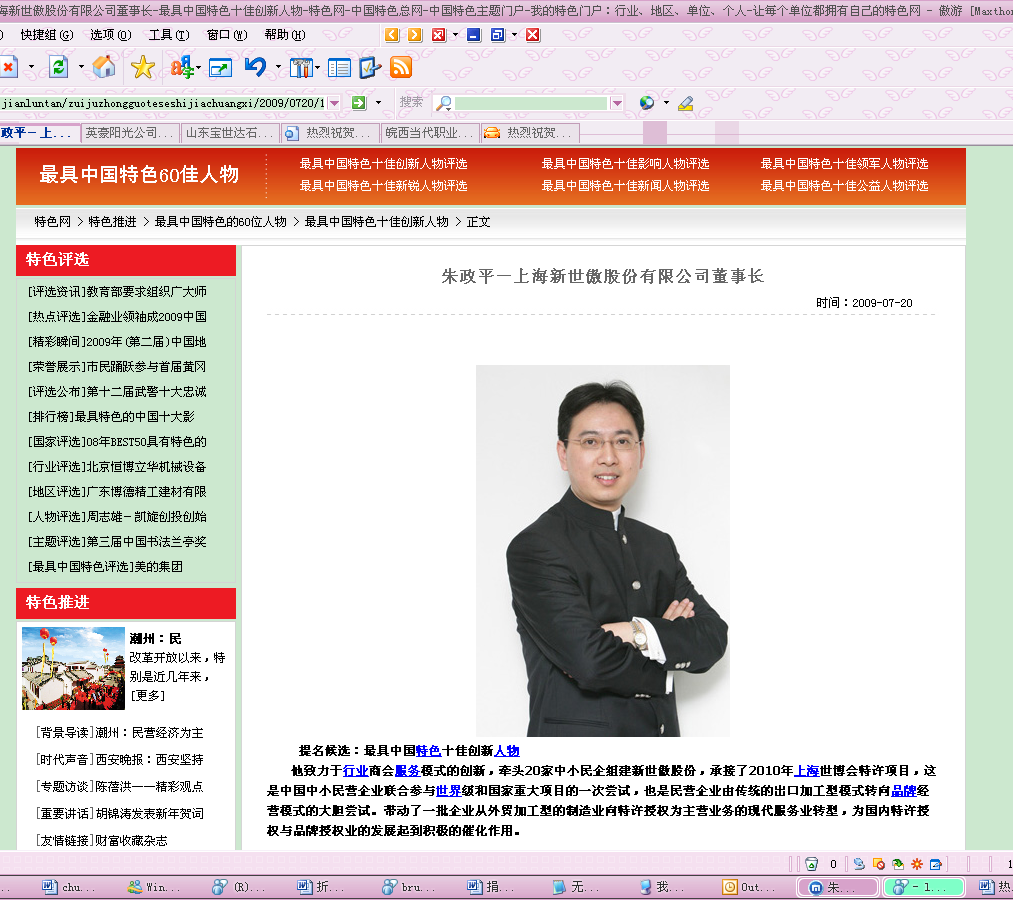Click the 上海 hyperlink in article text
This screenshot has height=900, width=1013.
pos(806,771)
